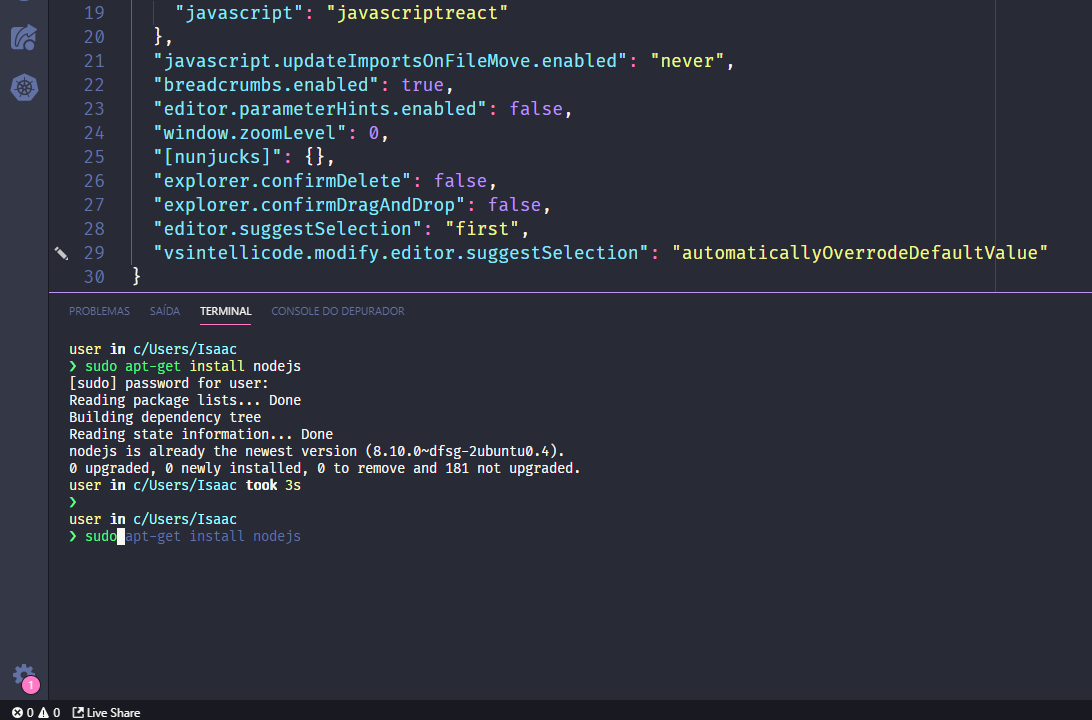Click the "window.zoomLevel" setting key
The width and height of the screenshot is (1092, 720).
click(x=249, y=133)
